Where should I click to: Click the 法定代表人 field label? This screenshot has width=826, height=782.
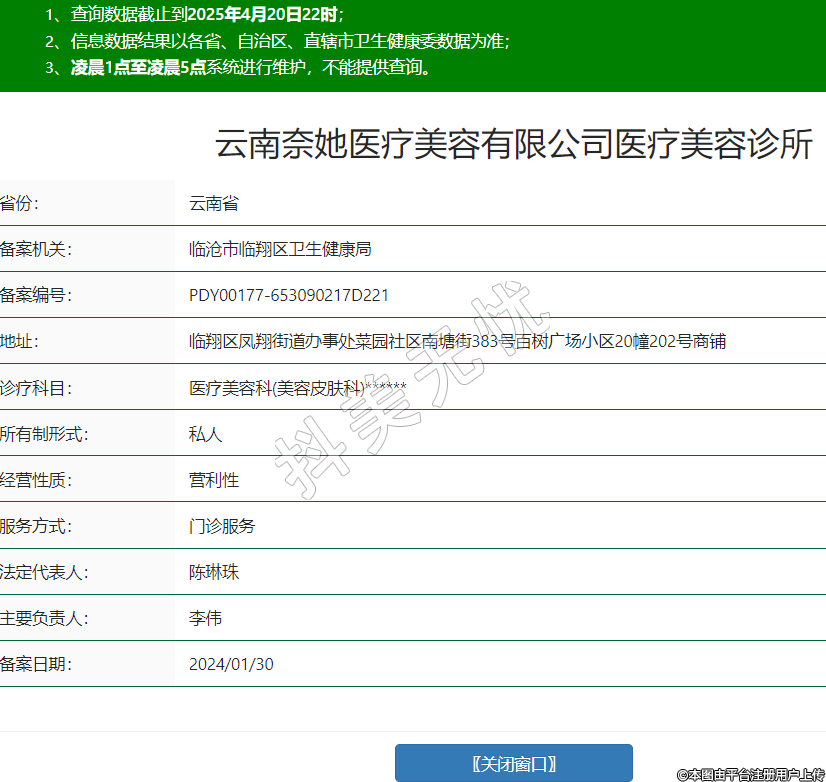coord(44,572)
